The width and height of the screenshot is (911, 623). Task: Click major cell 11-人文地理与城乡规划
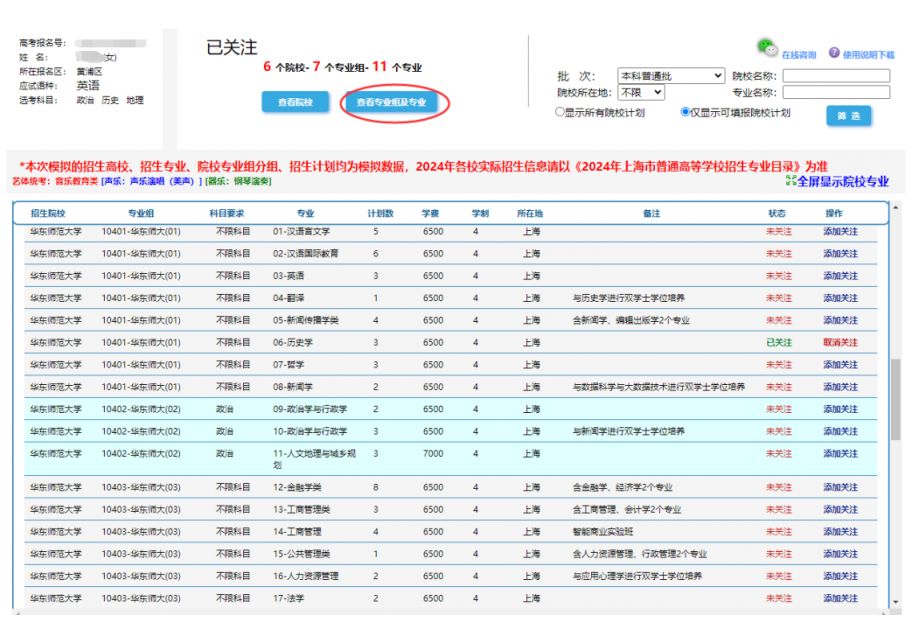coord(314,459)
